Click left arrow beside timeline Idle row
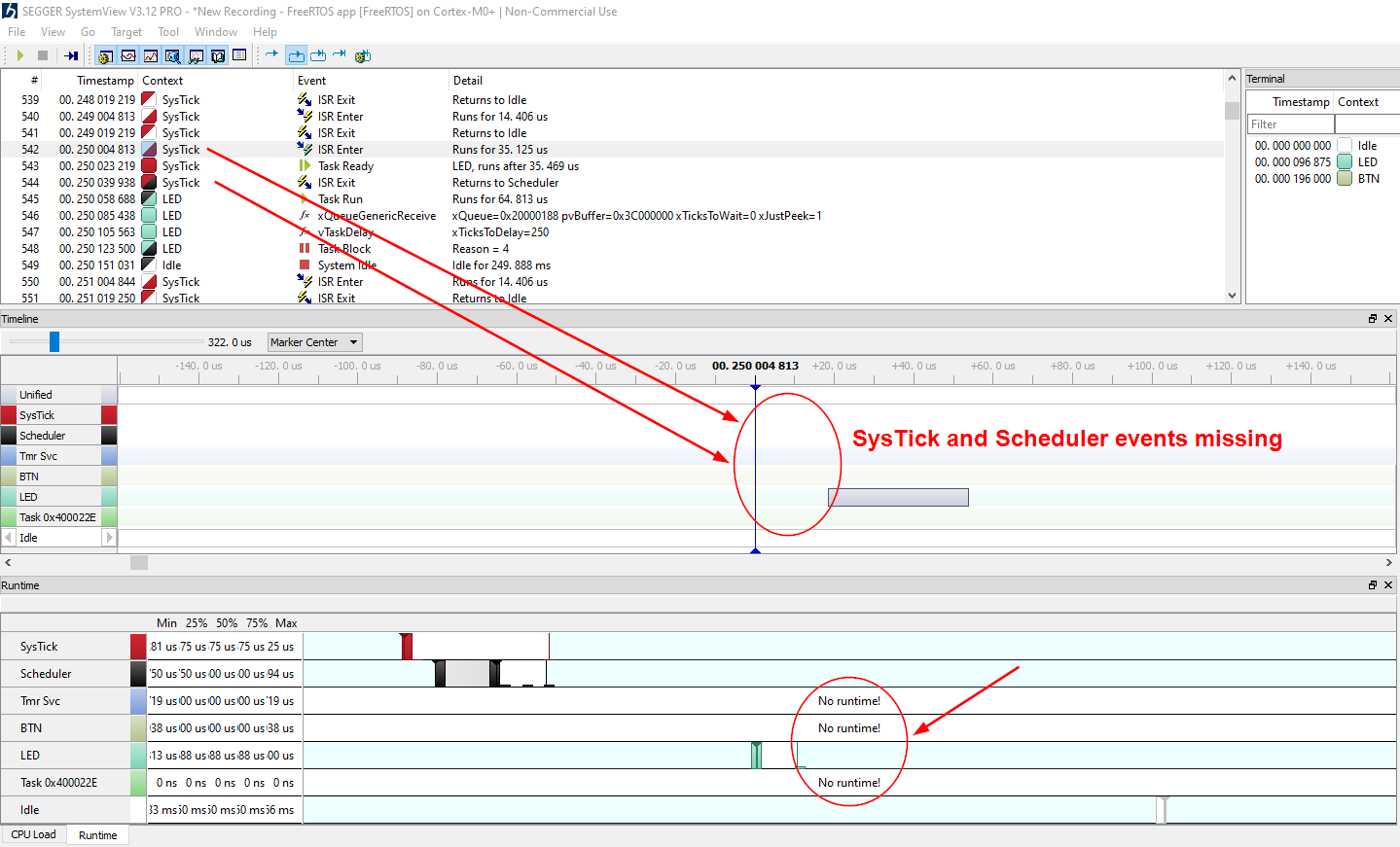The image size is (1400, 847). tap(9, 538)
